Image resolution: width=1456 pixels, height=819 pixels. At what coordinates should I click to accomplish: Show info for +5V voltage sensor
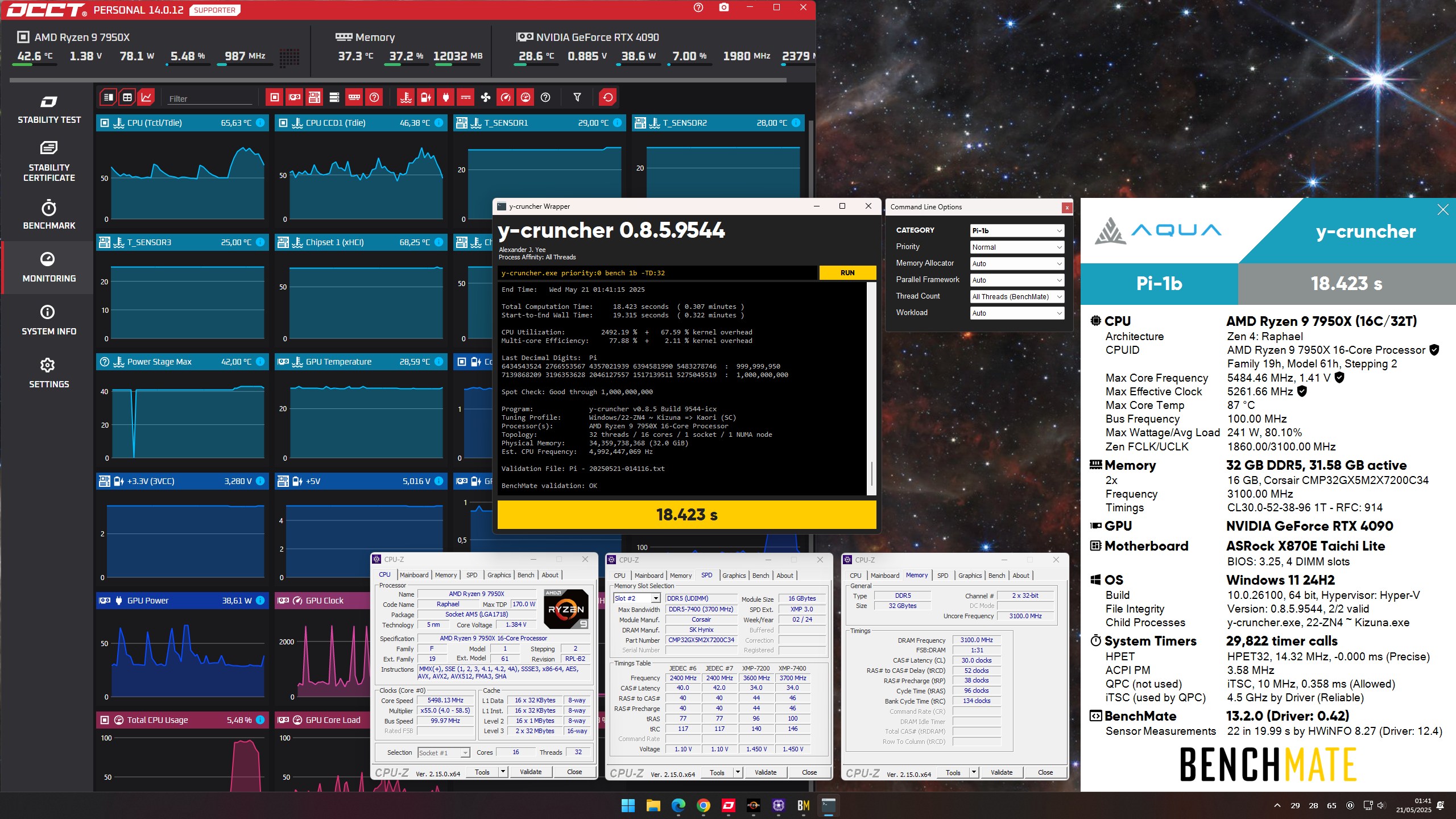click(439, 481)
